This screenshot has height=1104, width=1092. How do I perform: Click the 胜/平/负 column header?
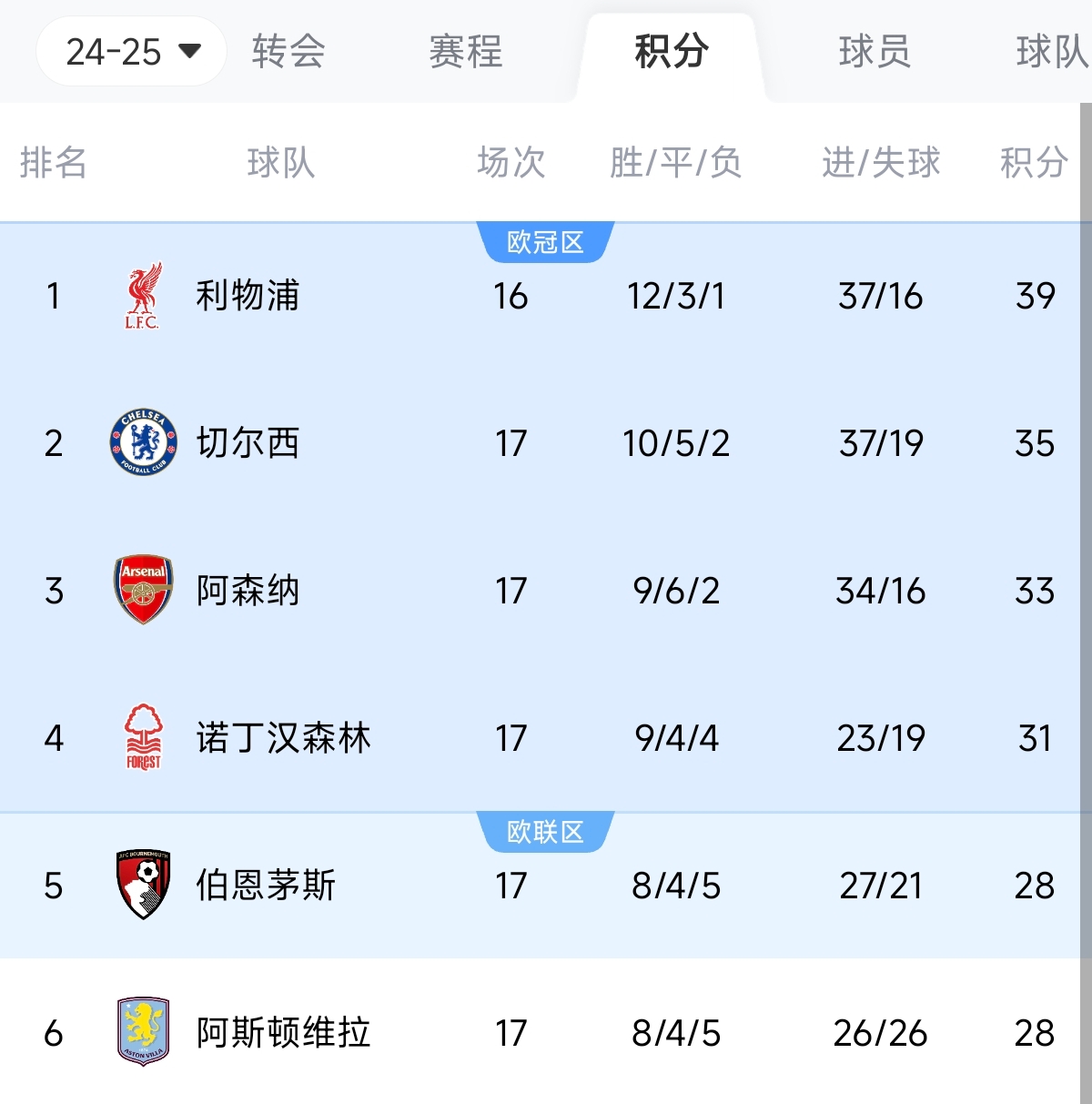(x=675, y=163)
